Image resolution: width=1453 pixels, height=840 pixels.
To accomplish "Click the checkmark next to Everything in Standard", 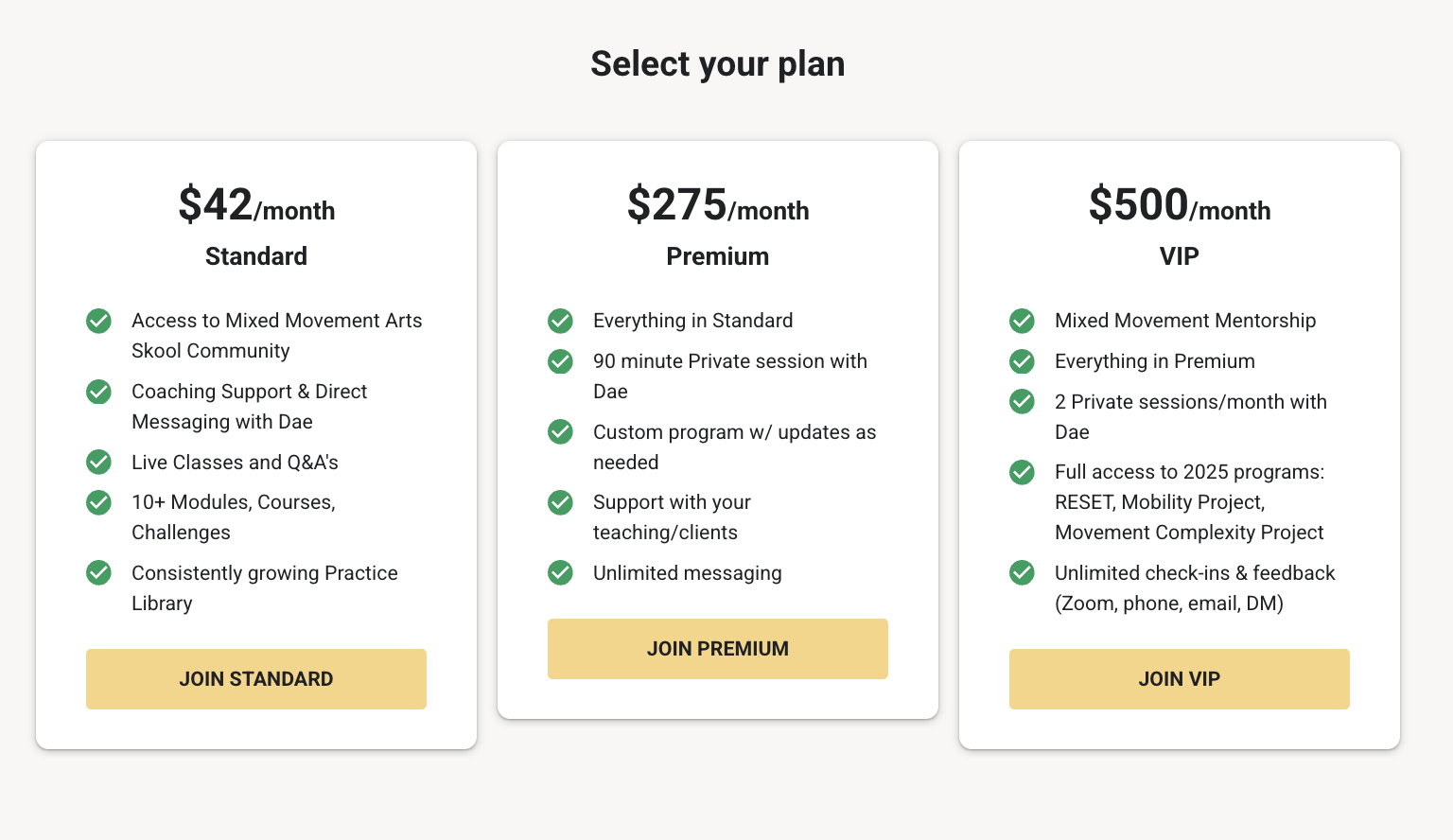I will tap(561, 321).
